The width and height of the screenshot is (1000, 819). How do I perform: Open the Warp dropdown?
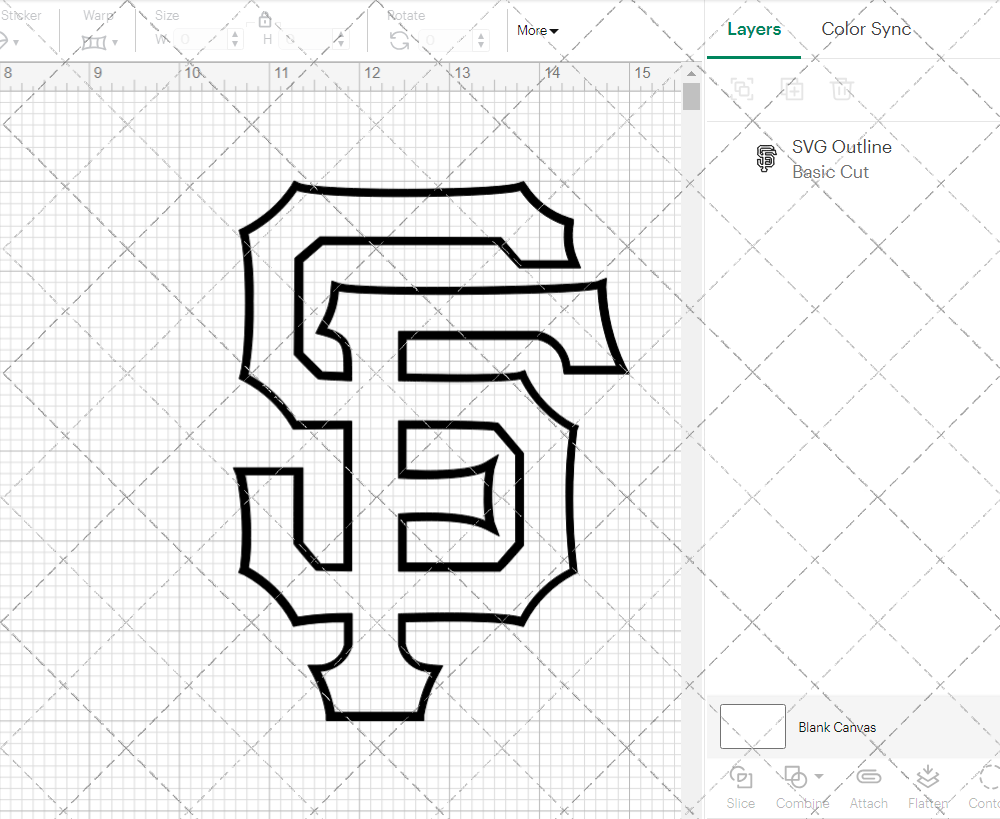click(100, 42)
